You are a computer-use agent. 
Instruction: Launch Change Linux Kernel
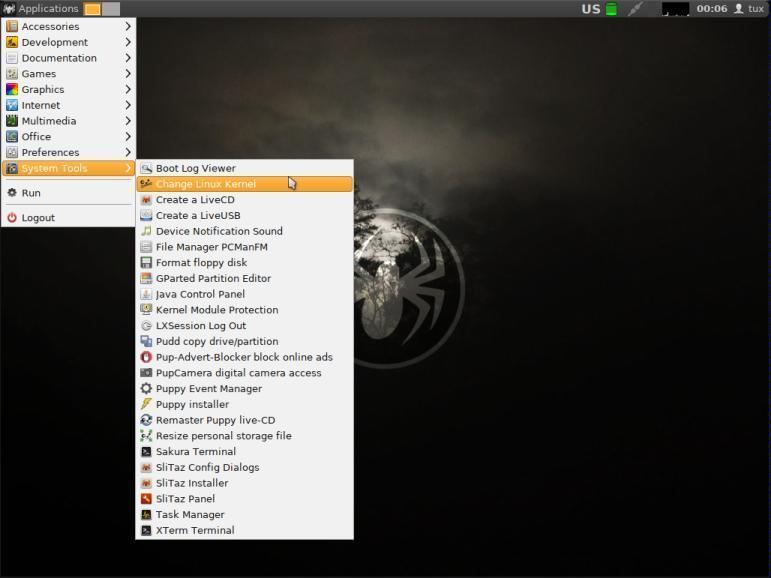[x=245, y=184]
